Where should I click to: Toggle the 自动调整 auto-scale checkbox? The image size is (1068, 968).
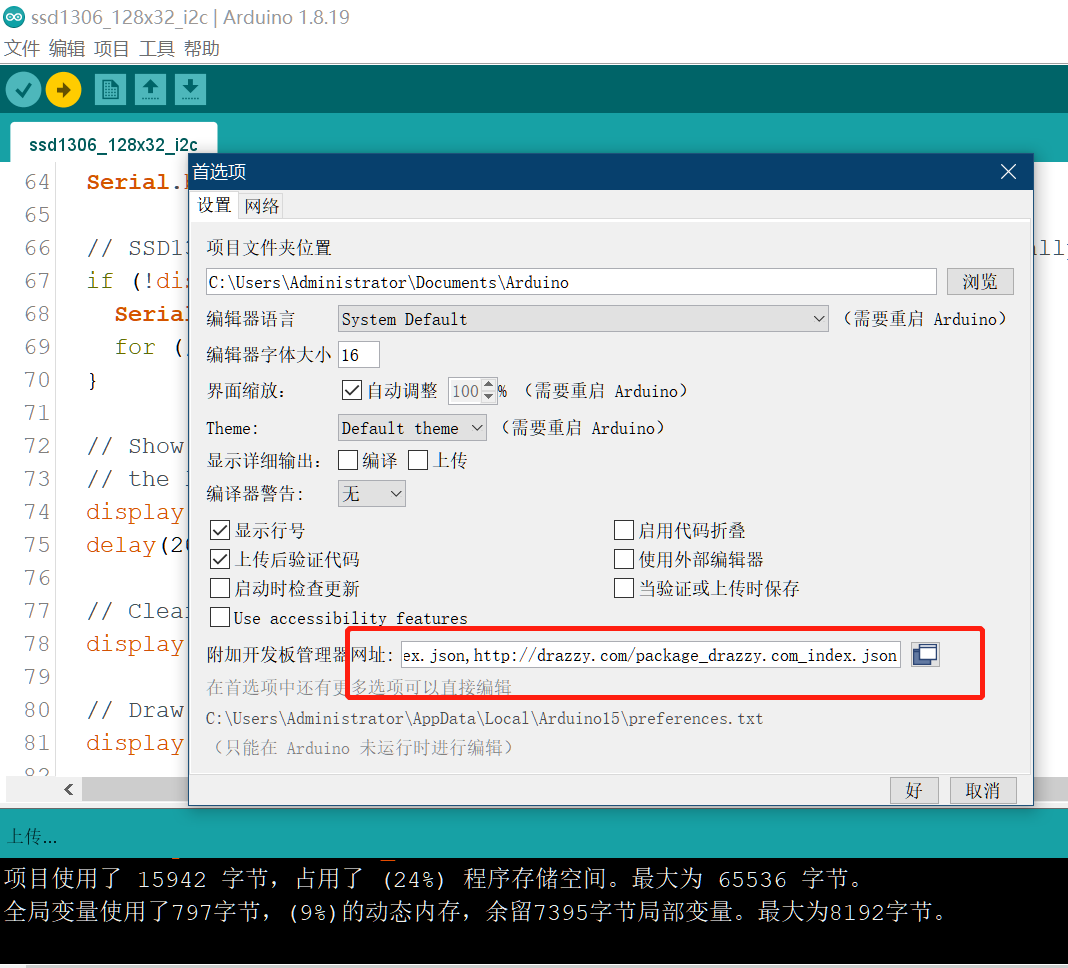pyautogui.click(x=351, y=390)
